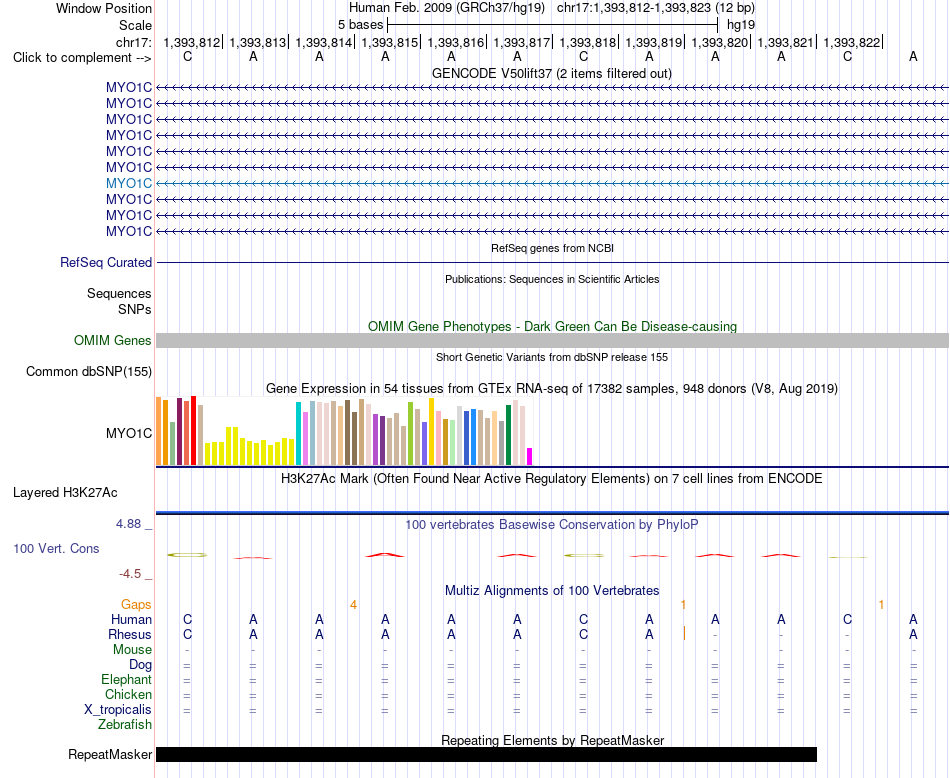Click the Sequences track label

pyautogui.click(x=119, y=293)
